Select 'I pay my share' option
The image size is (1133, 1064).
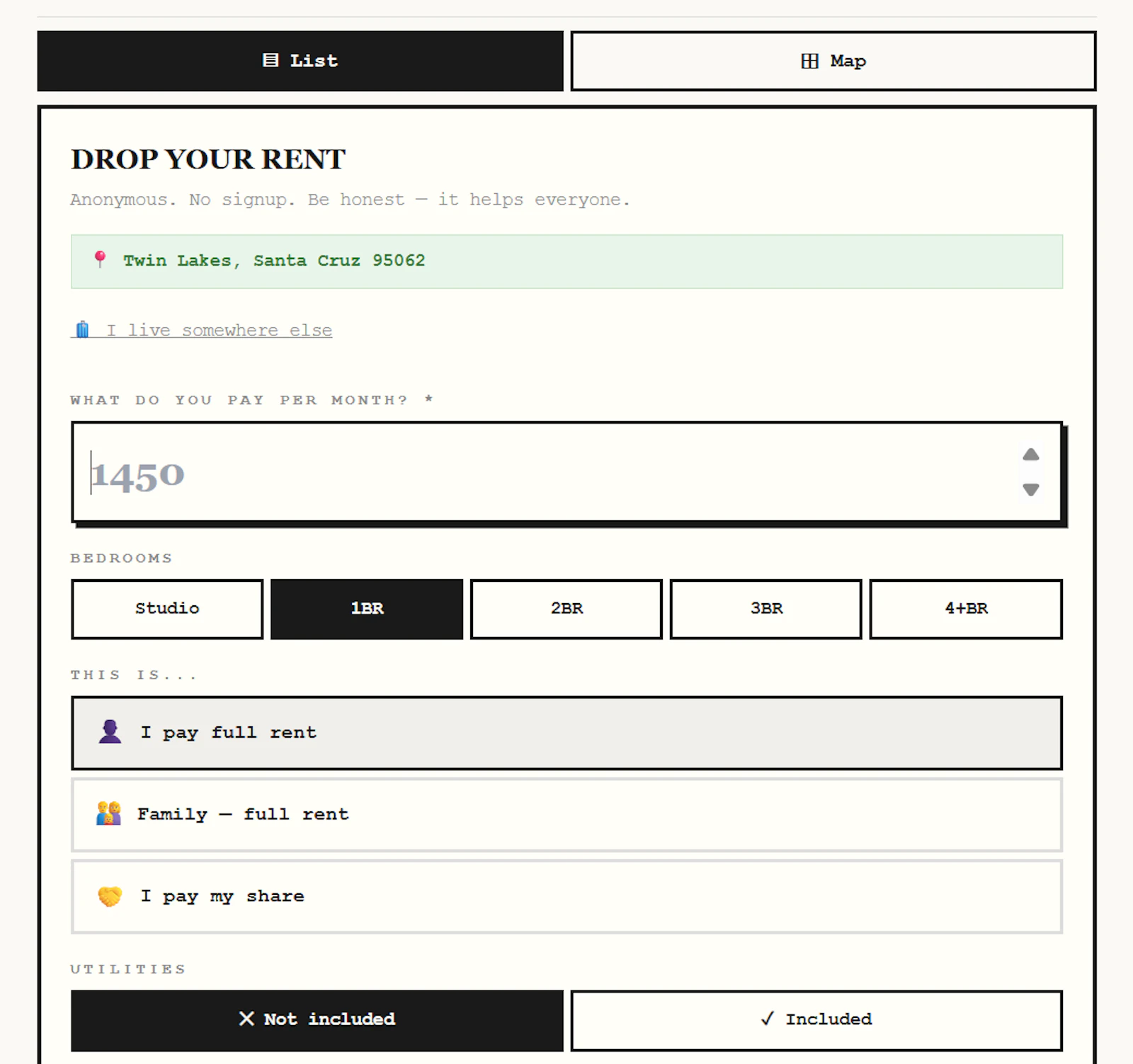(x=566, y=896)
